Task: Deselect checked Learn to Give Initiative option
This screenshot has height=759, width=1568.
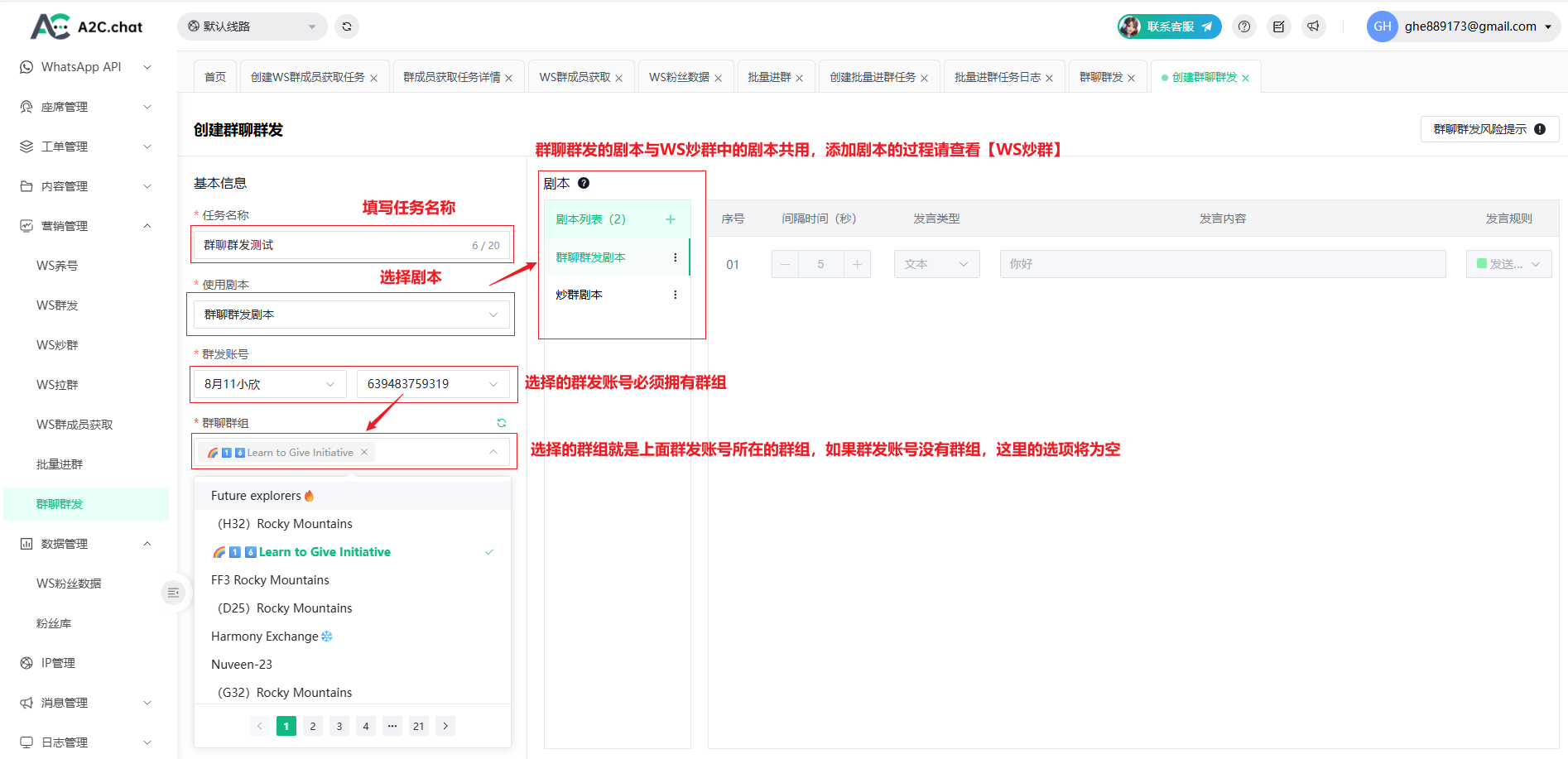Action: point(325,552)
